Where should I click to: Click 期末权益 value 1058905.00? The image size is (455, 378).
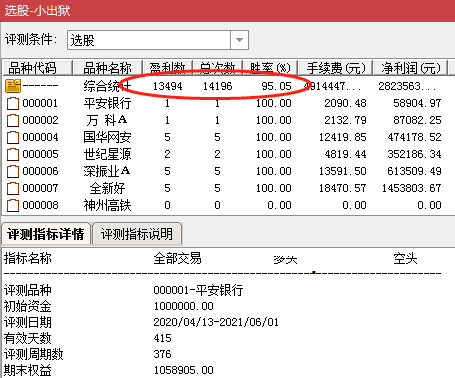[x=184, y=370]
